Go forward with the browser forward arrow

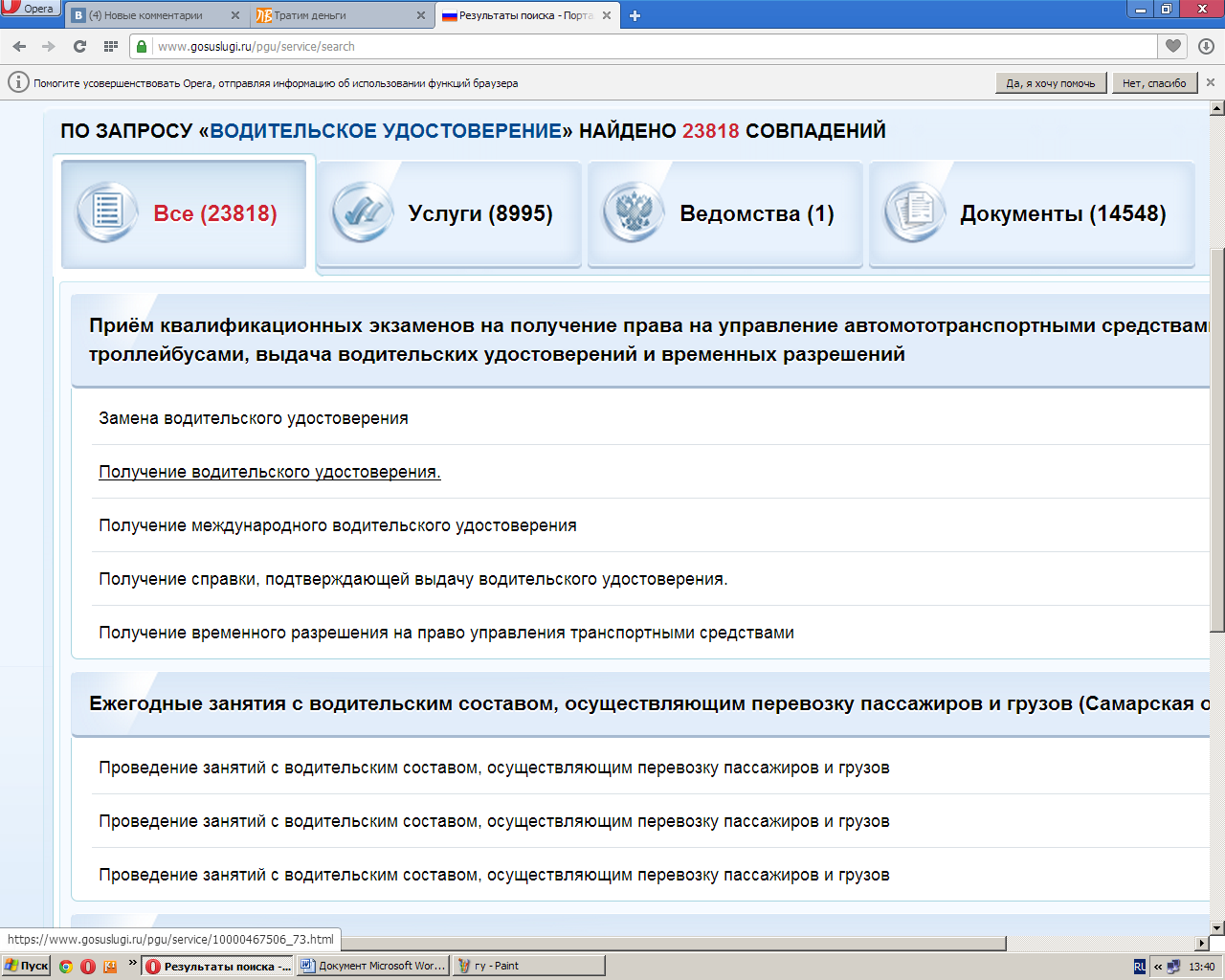coord(49,46)
